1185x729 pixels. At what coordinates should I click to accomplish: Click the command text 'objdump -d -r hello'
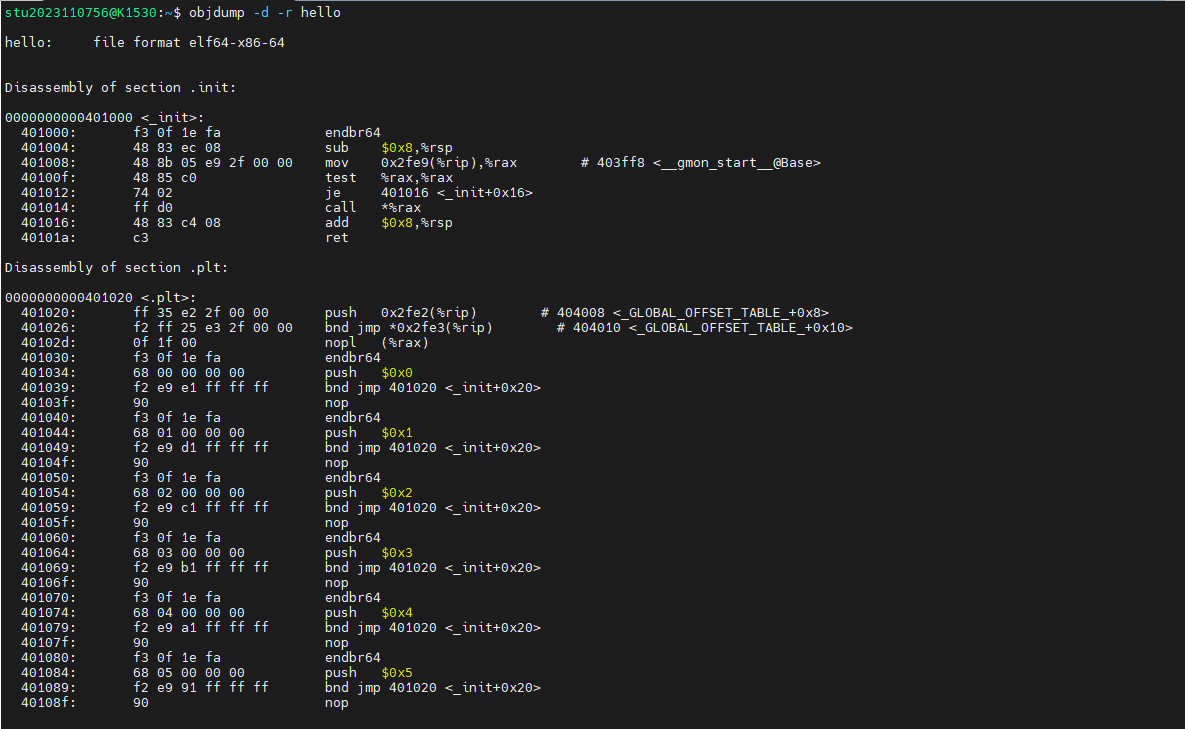[265, 13]
